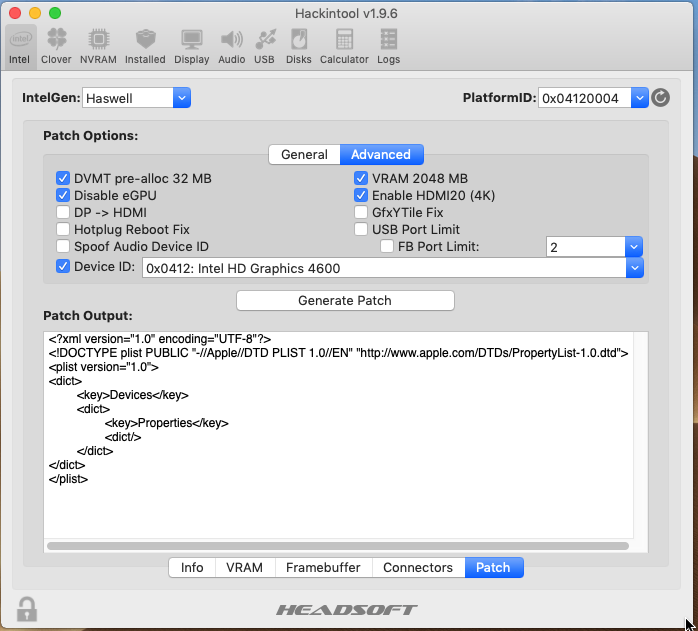Image resolution: width=698 pixels, height=631 pixels.
Task: Expand the Device ID dropdown arrow
Action: (635, 268)
